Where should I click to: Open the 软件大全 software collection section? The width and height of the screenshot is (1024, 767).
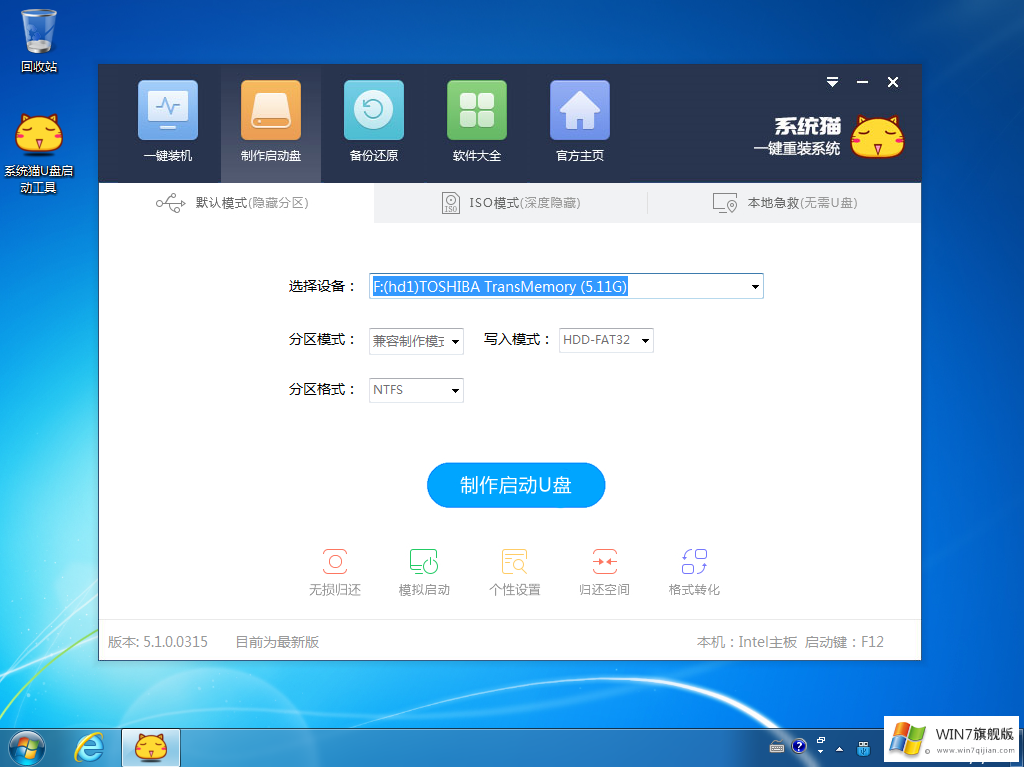(477, 122)
